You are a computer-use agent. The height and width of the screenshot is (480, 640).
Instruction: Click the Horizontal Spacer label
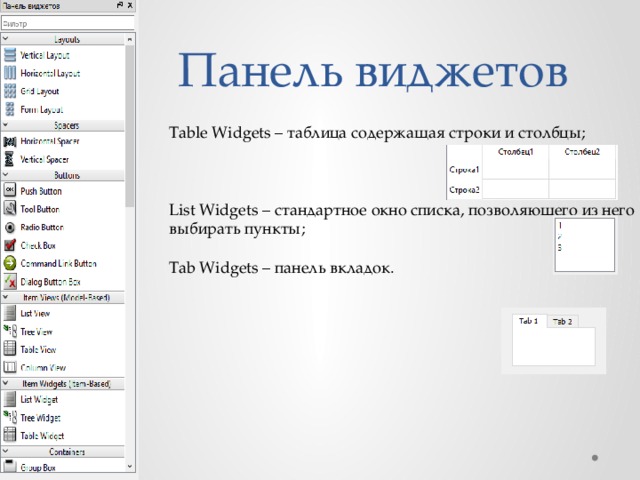[x=50, y=141]
